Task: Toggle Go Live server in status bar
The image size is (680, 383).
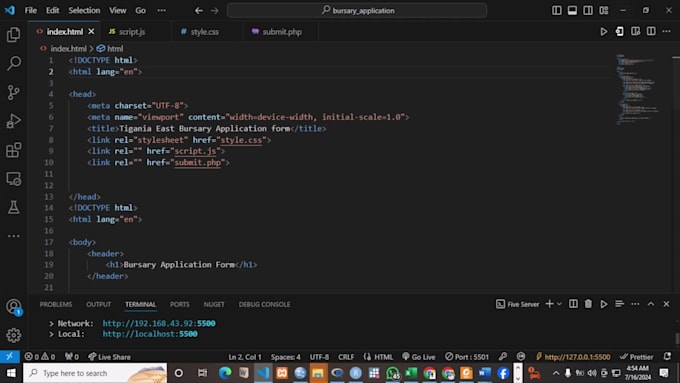Action: [x=419, y=357]
